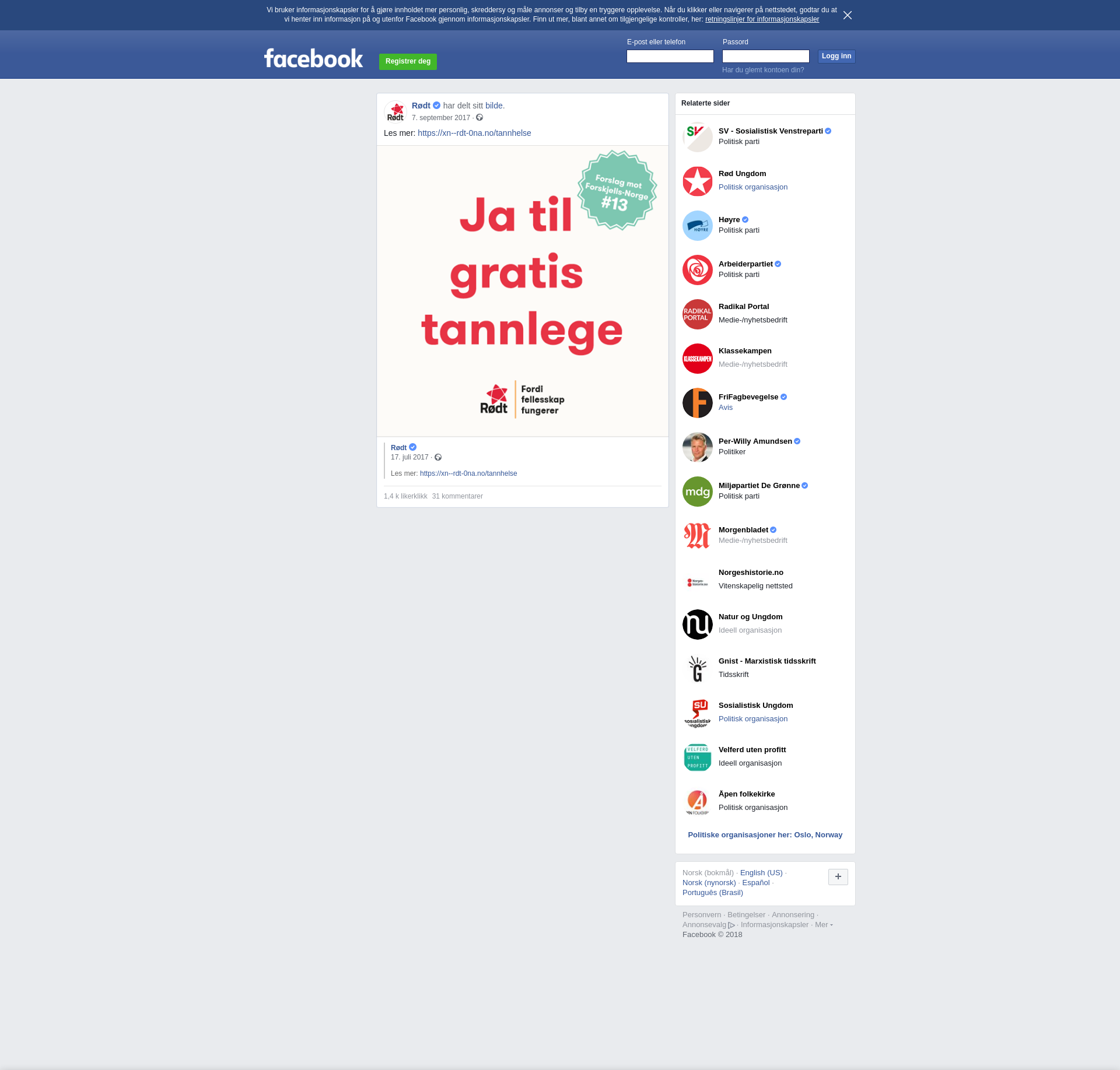Screen dimensions: 1120x1070
Task: Open Miljøpartiet De Grønne mdg icon
Action: [698, 492]
